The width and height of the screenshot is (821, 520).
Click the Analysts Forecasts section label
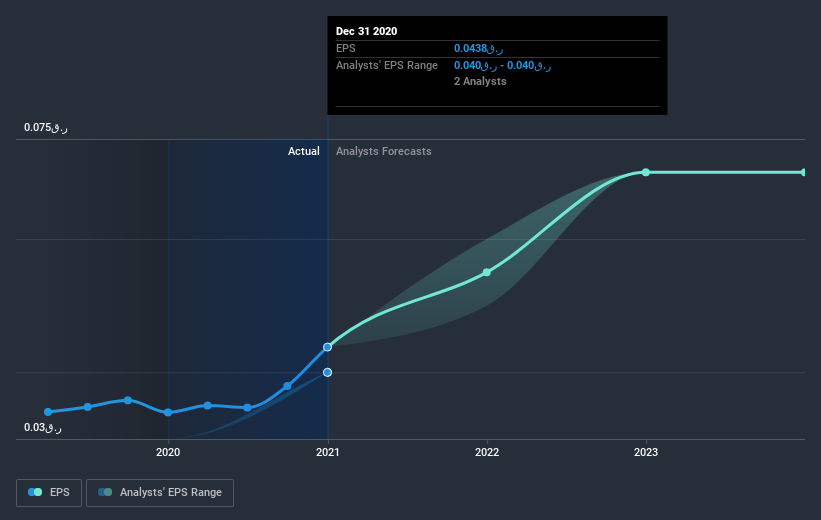[384, 151]
